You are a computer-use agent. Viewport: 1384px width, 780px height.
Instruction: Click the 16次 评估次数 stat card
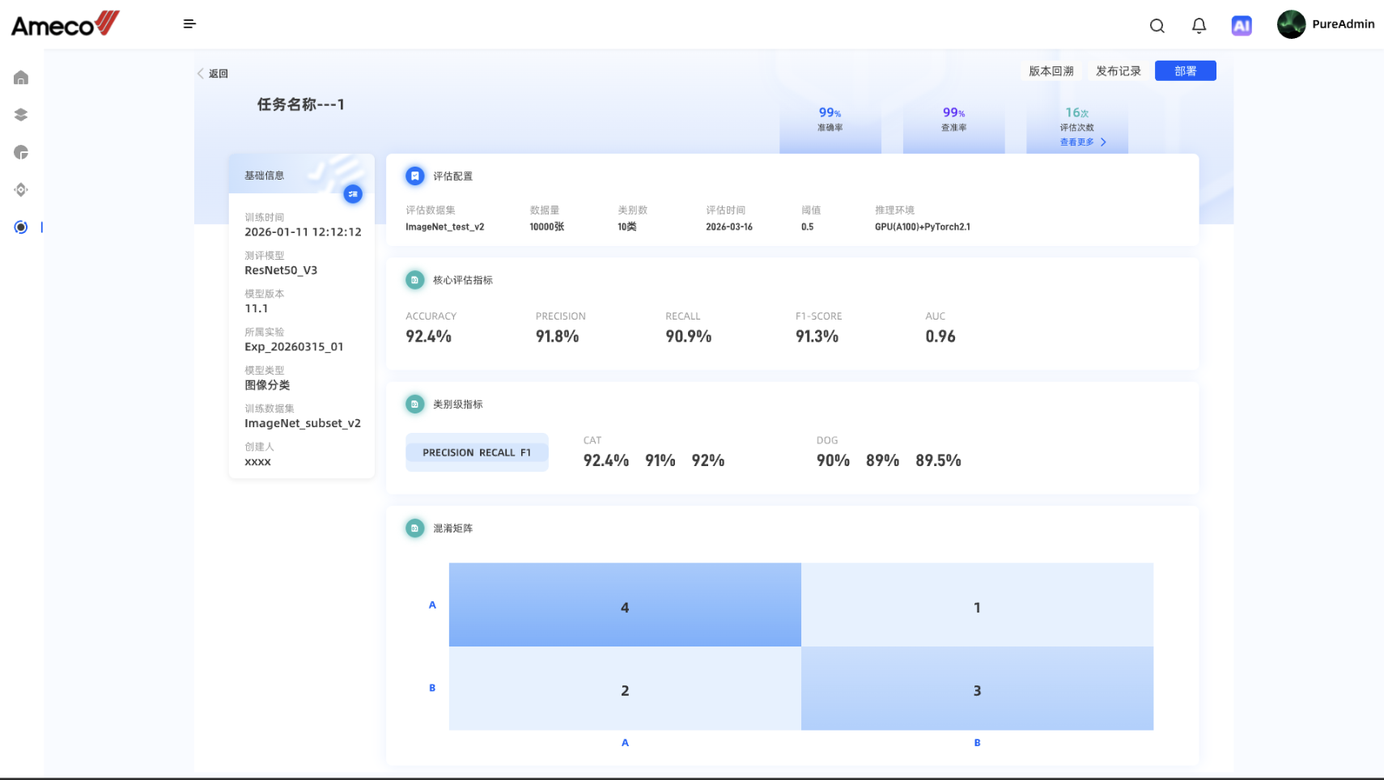click(1077, 126)
